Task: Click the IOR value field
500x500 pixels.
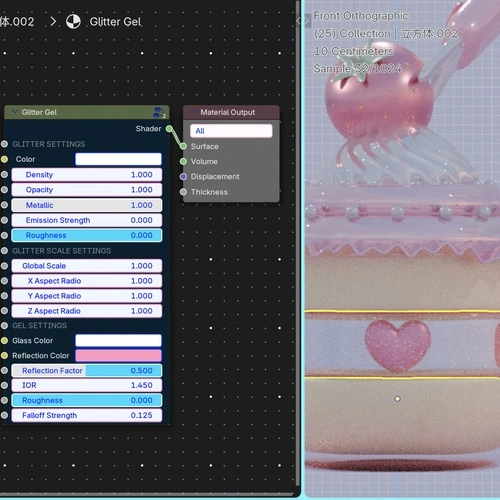Action: (87, 385)
